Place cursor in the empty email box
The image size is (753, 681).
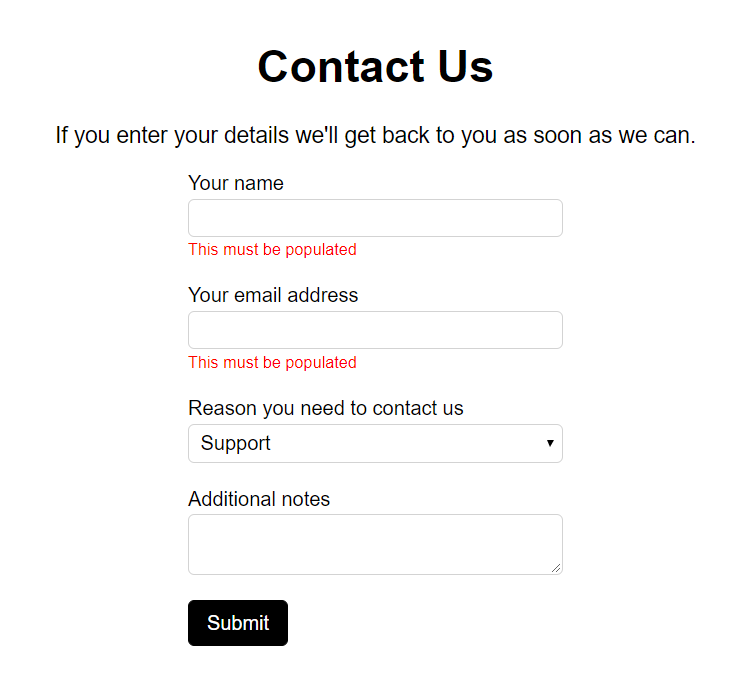coord(375,330)
